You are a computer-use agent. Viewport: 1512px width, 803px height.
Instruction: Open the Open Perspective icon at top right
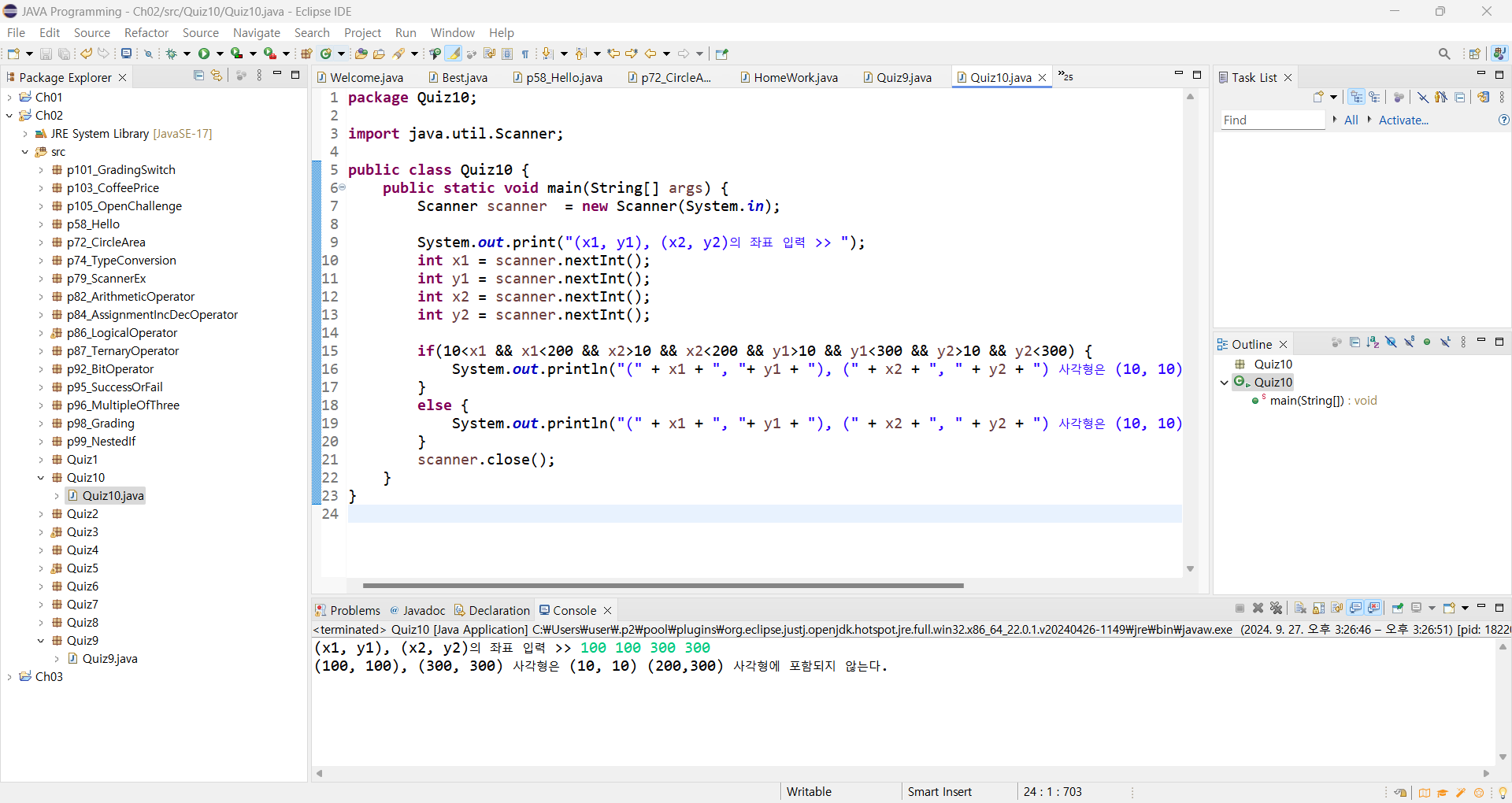click(x=1475, y=54)
